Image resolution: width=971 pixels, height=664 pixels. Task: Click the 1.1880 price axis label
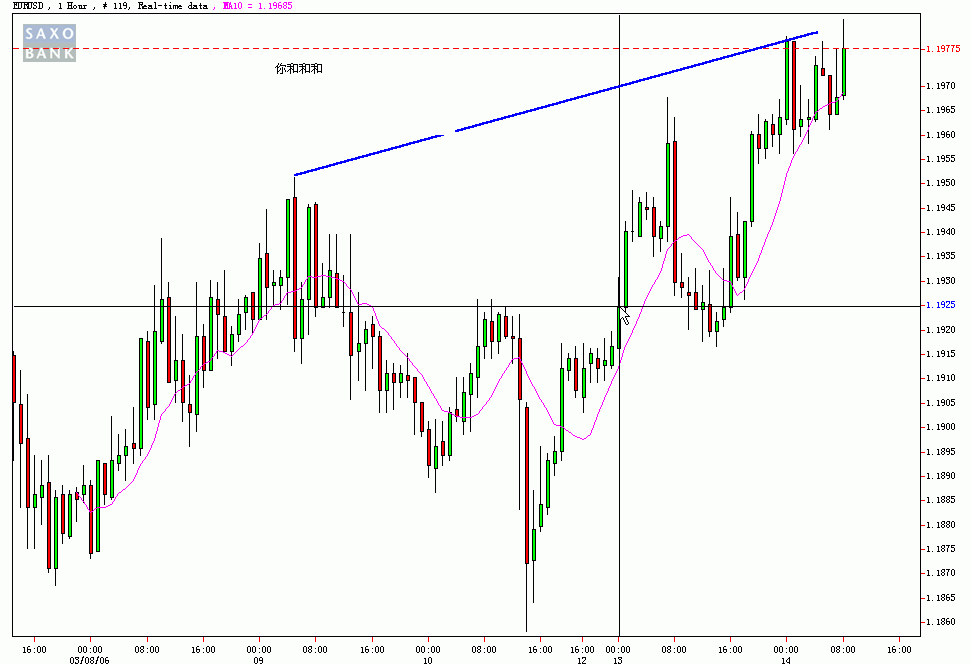click(941, 525)
